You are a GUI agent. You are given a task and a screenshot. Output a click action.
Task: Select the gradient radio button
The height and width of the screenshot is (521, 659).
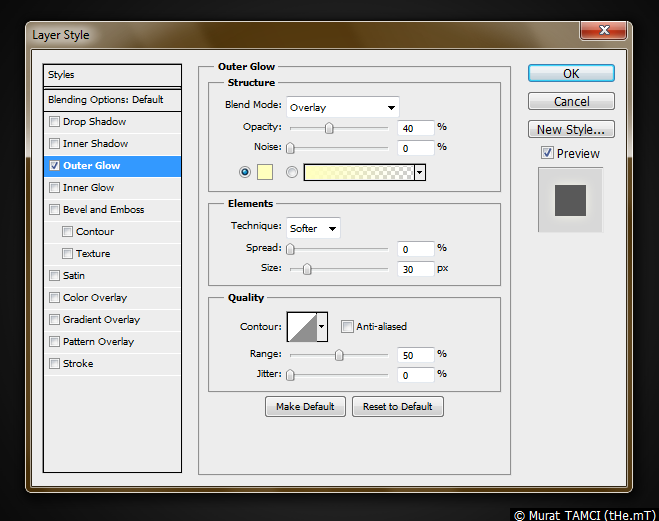click(292, 172)
